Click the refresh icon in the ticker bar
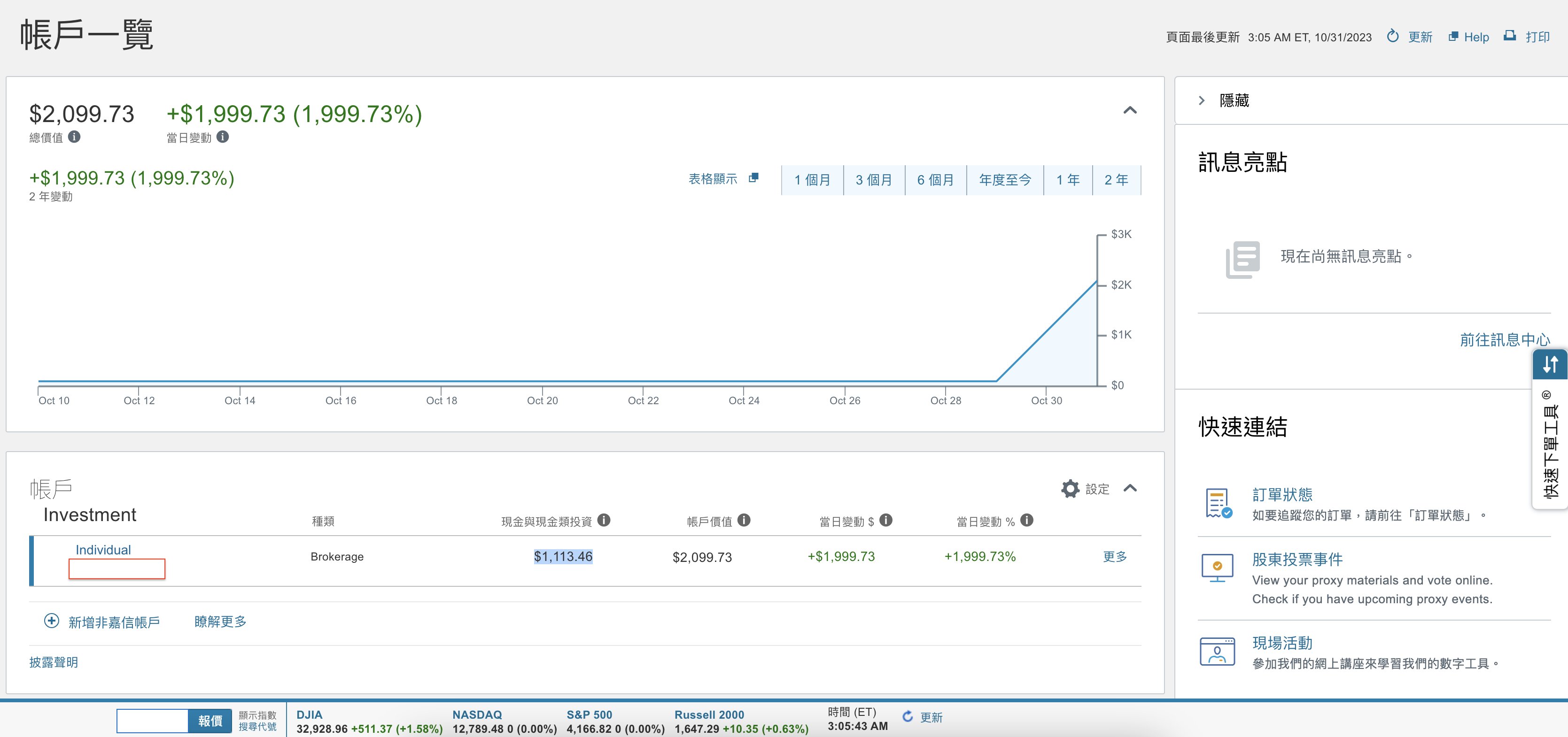This screenshot has width=1568, height=737. pos(908,717)
